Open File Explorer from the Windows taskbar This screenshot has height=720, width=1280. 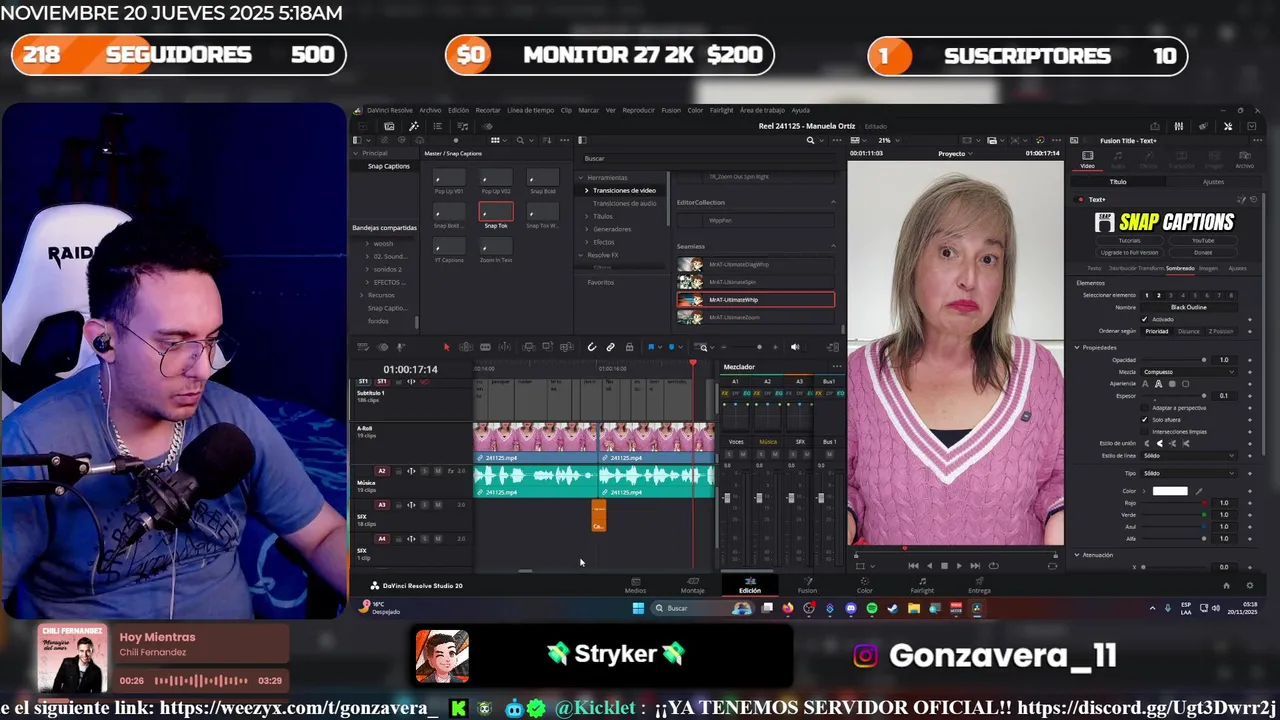click(x=914, y=608)
